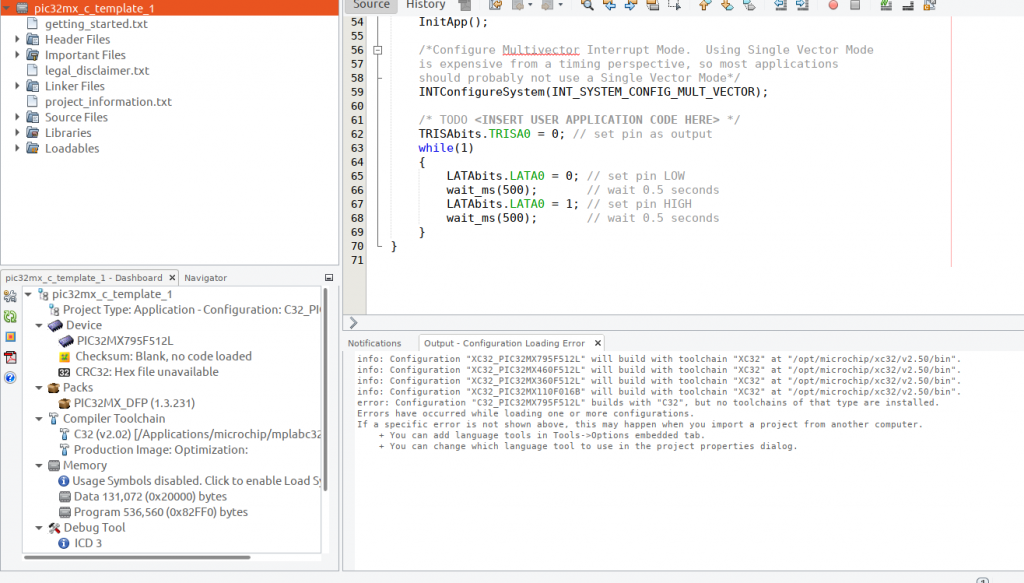Collapse the Device node in dashboard
Screen dimensions: 1024x583
click(39, 325)
